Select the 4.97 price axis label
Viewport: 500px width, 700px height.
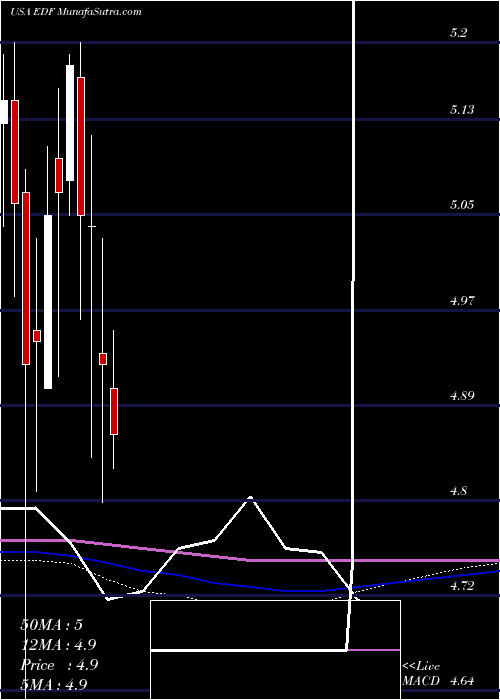462,300
